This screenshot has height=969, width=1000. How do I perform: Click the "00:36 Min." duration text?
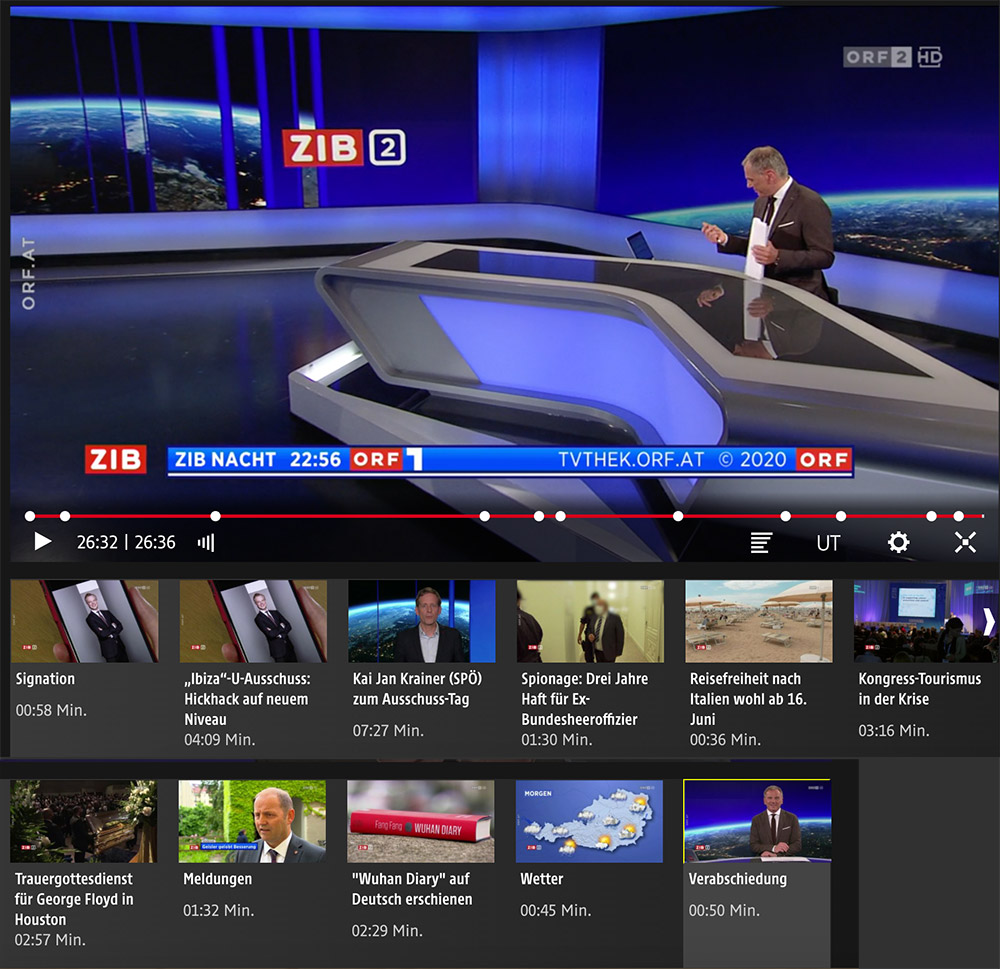pos(725,739)
